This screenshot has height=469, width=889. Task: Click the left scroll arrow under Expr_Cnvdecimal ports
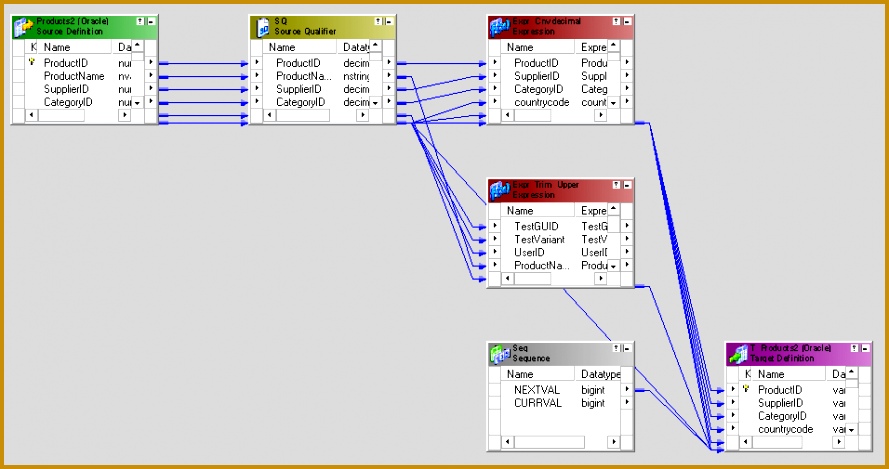point(508,115)
